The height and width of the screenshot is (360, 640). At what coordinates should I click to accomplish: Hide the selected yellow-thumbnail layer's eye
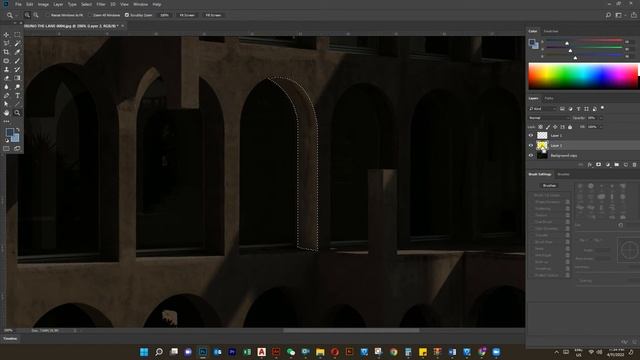531,145
